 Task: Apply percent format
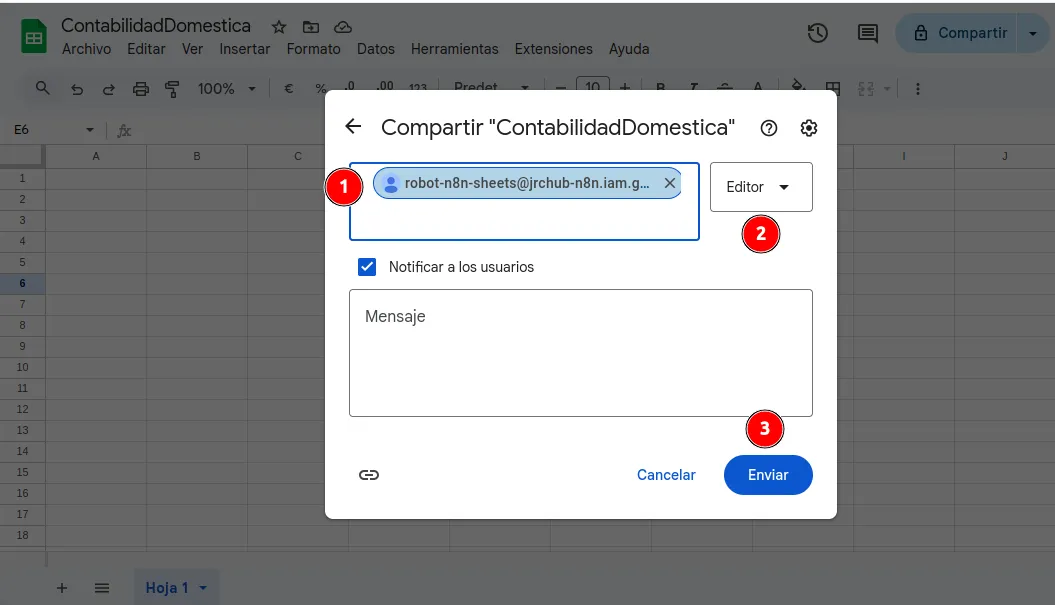coord(320,89)
